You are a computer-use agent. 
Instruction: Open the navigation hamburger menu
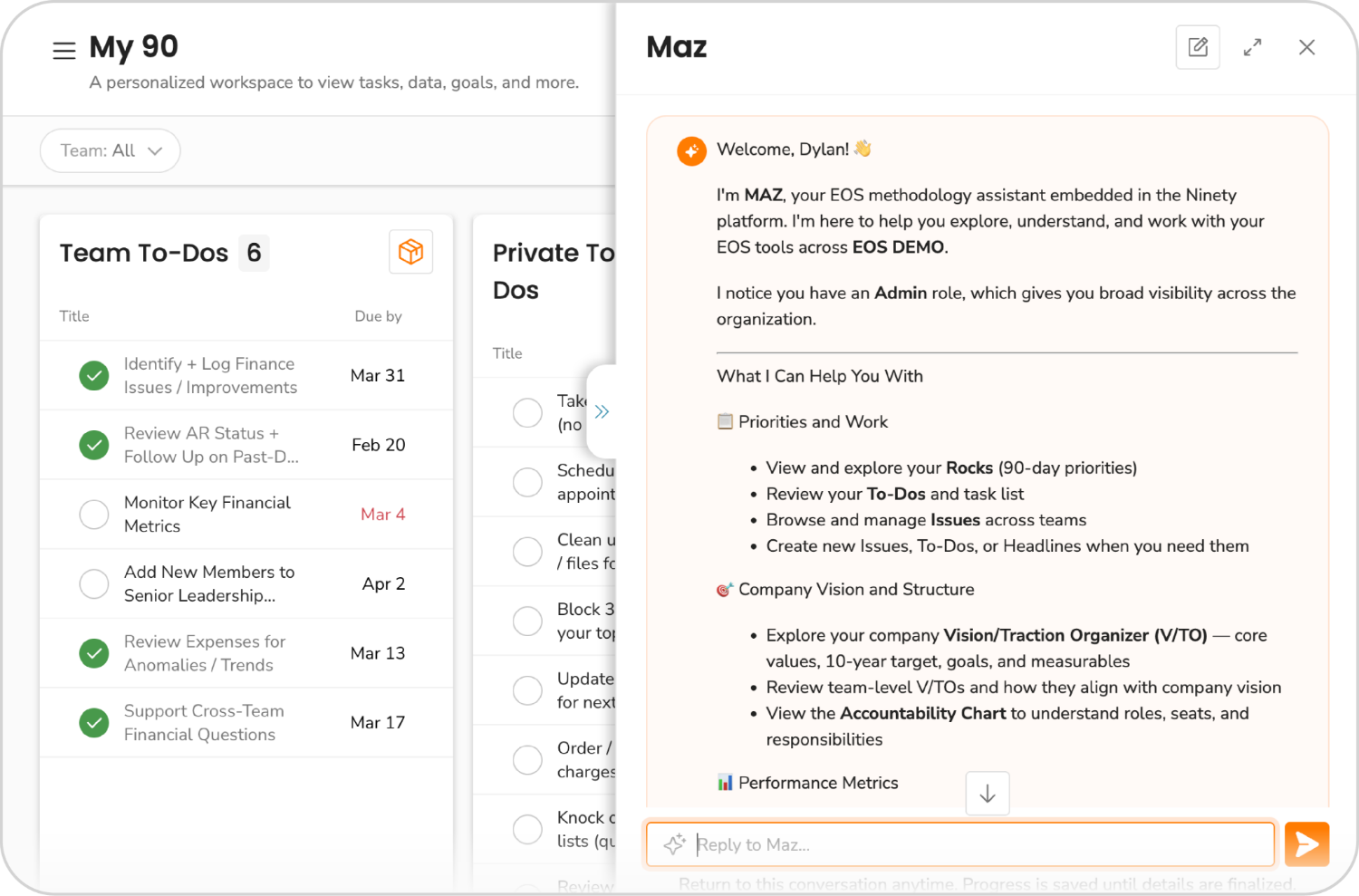pos(63,51)
